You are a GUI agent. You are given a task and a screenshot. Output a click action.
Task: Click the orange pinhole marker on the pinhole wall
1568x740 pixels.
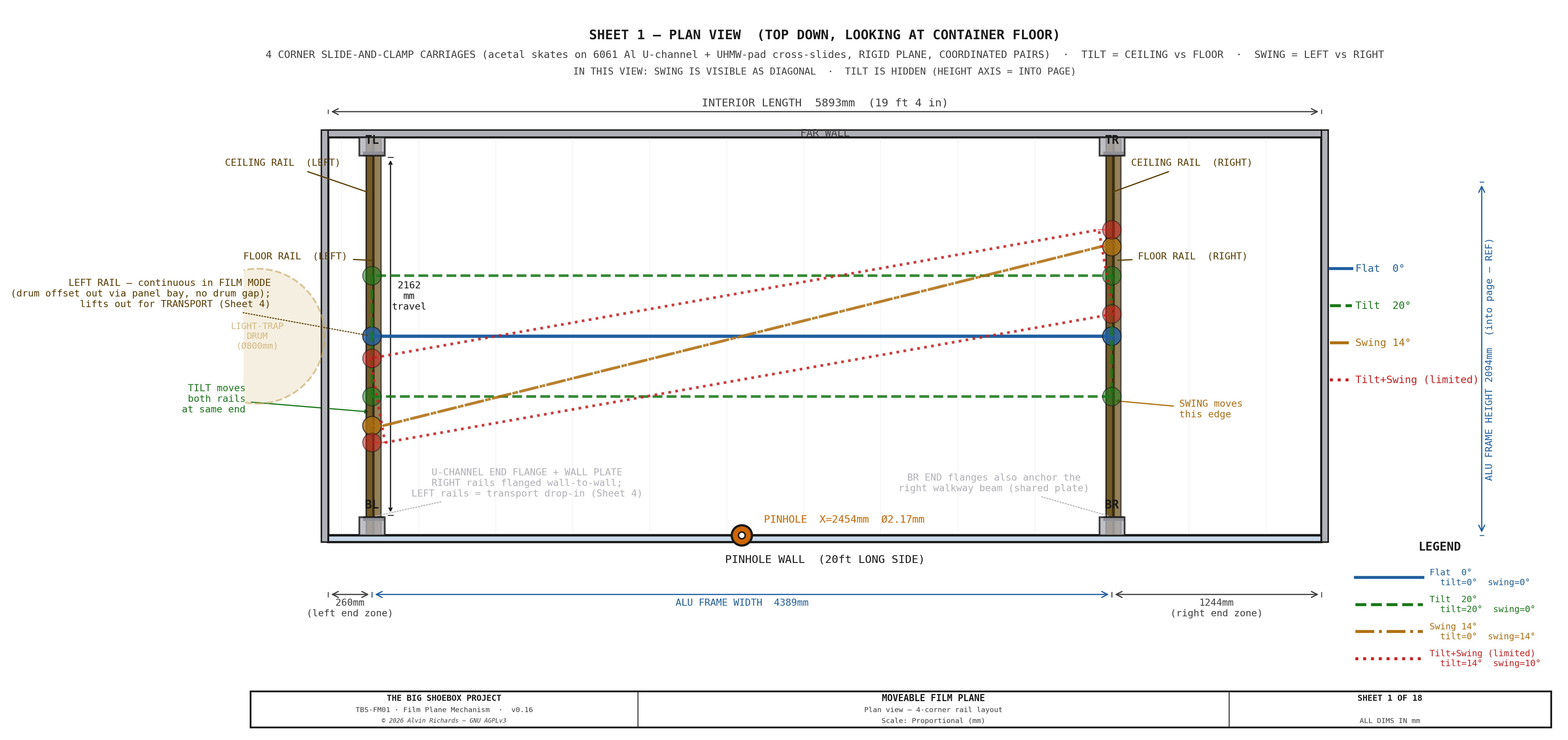click(x=741, y=535)
